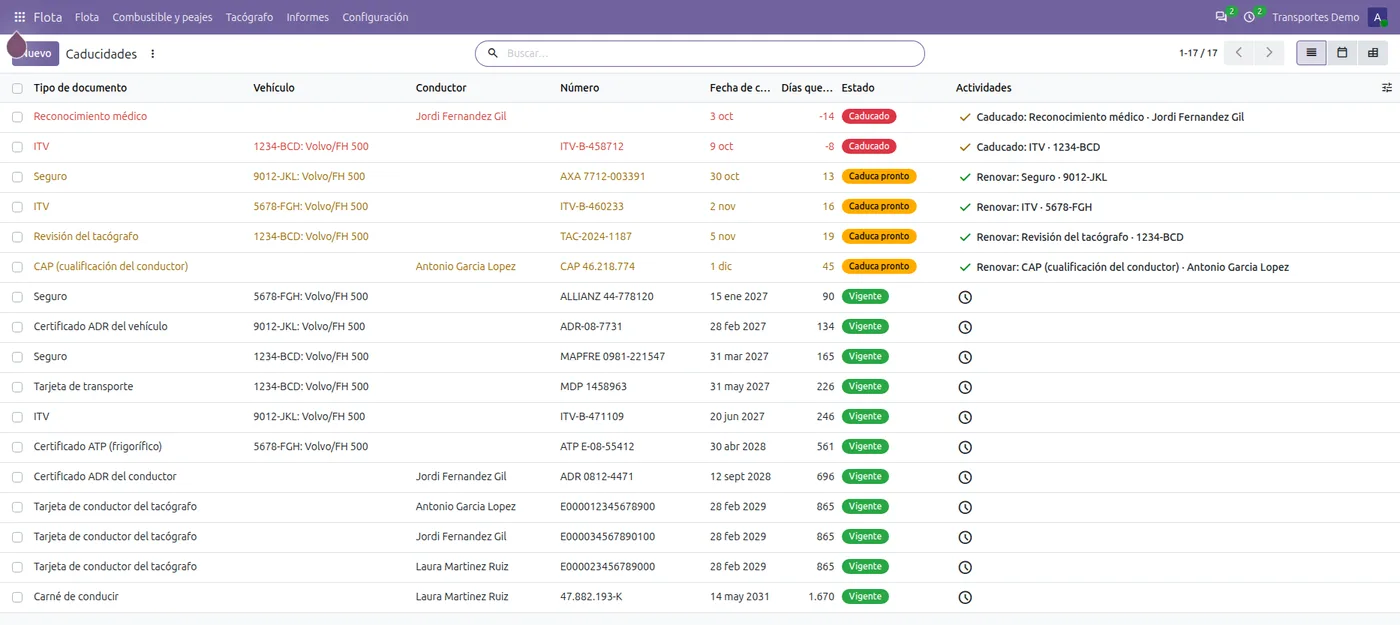1400x625 pixels.
Task: Check the CAP cualificación row checkbox
Action: 17,267
